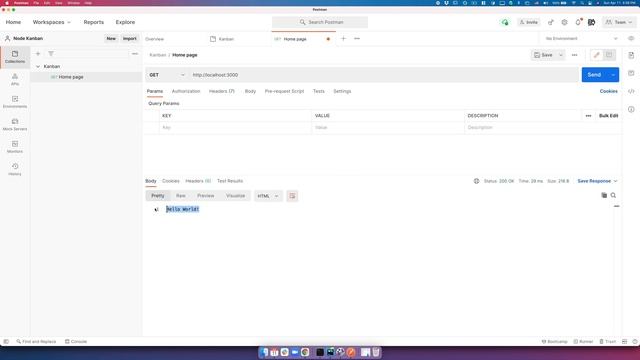Switch to the Headers (7) request tab
640x360 pixels.
[222, 91]
